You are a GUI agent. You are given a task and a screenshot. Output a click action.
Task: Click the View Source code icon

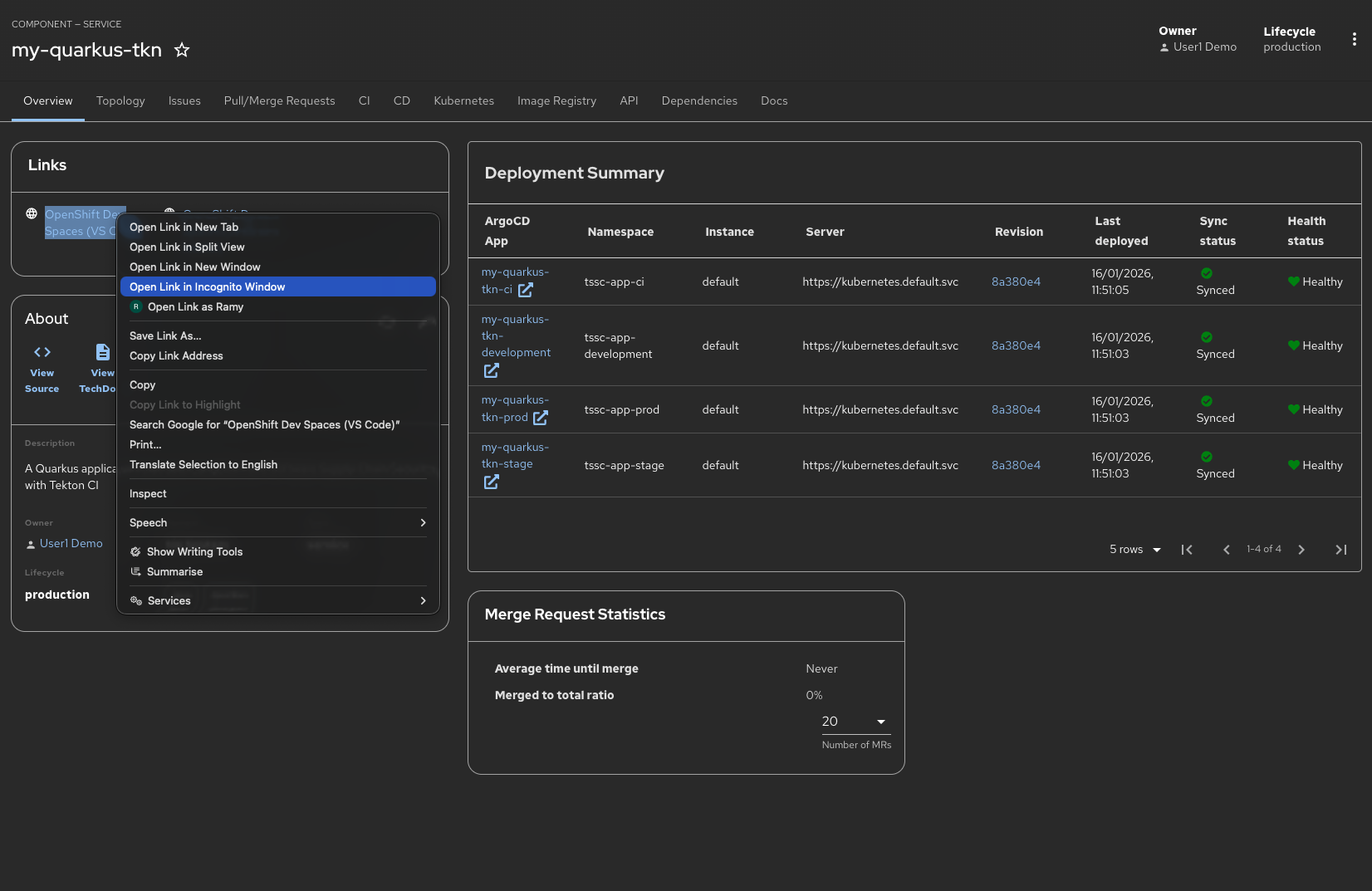click(42, 352)
